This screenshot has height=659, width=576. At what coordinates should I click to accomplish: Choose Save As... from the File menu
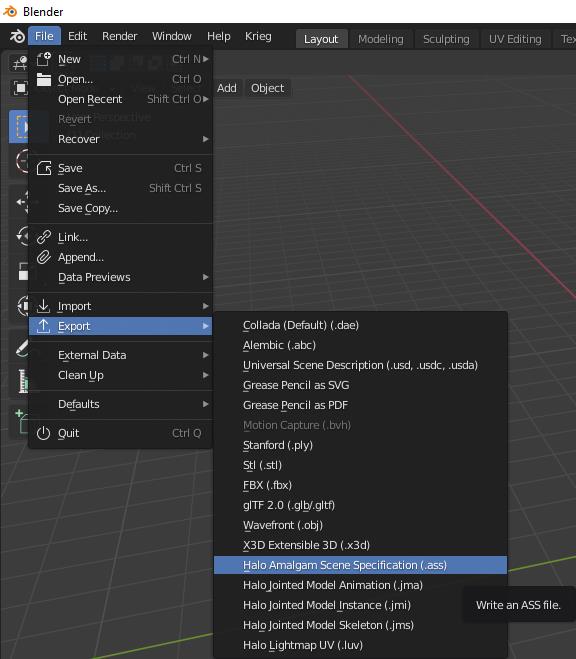tap(121, 188)
